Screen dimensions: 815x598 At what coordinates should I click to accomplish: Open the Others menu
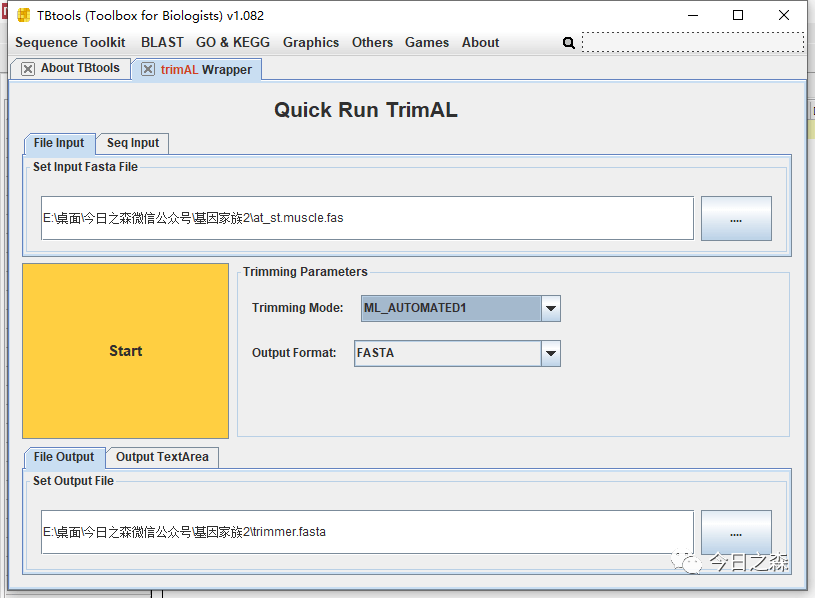point(372,43)
